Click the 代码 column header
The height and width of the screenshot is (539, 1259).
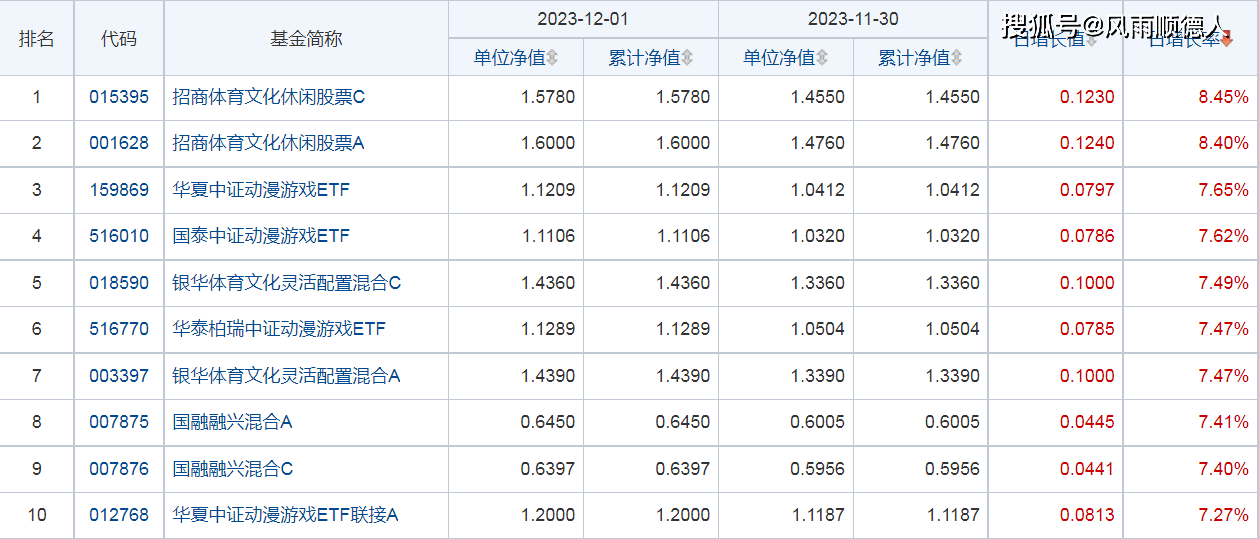pyautogui.click(x=119, y=39)
